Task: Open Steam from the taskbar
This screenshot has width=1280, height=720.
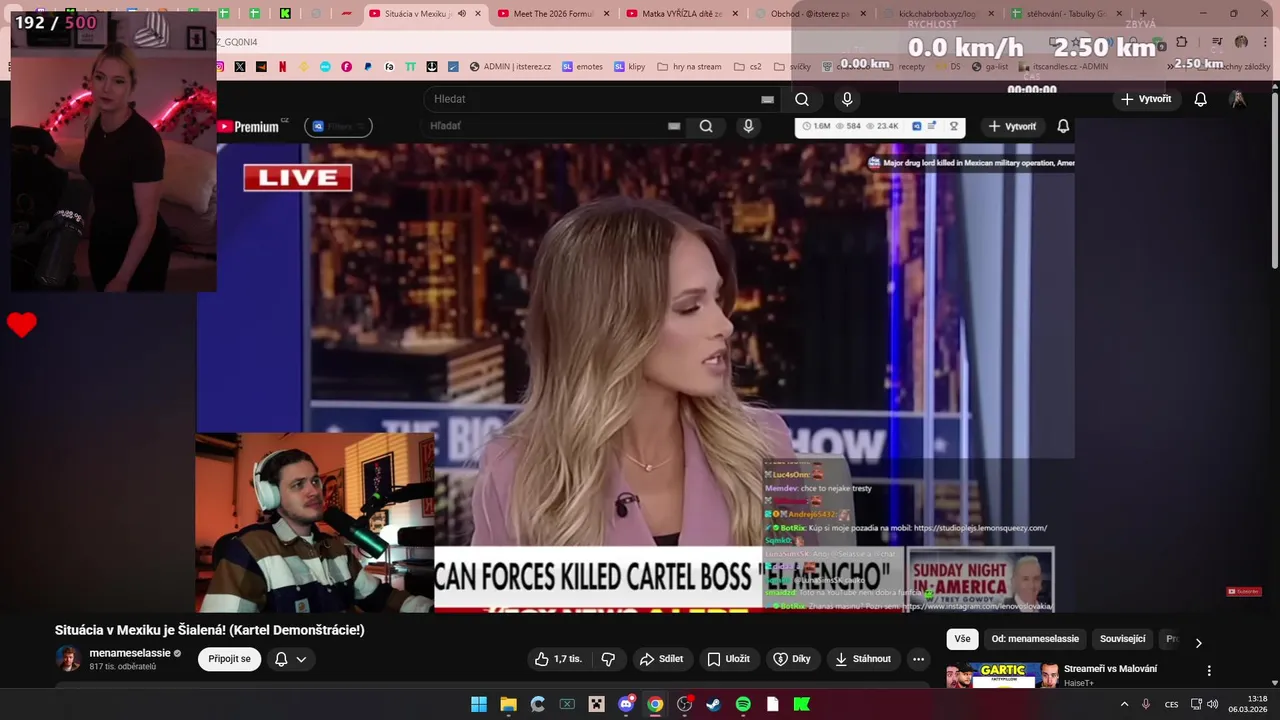Action: (x=713, y=704)
